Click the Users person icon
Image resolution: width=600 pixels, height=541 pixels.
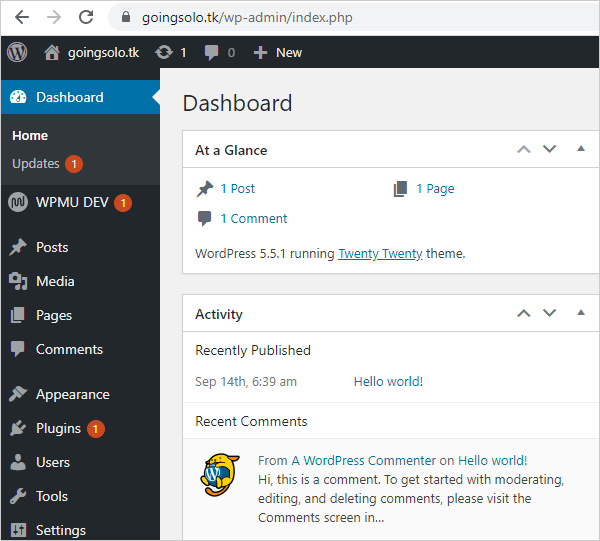[18, 462]
